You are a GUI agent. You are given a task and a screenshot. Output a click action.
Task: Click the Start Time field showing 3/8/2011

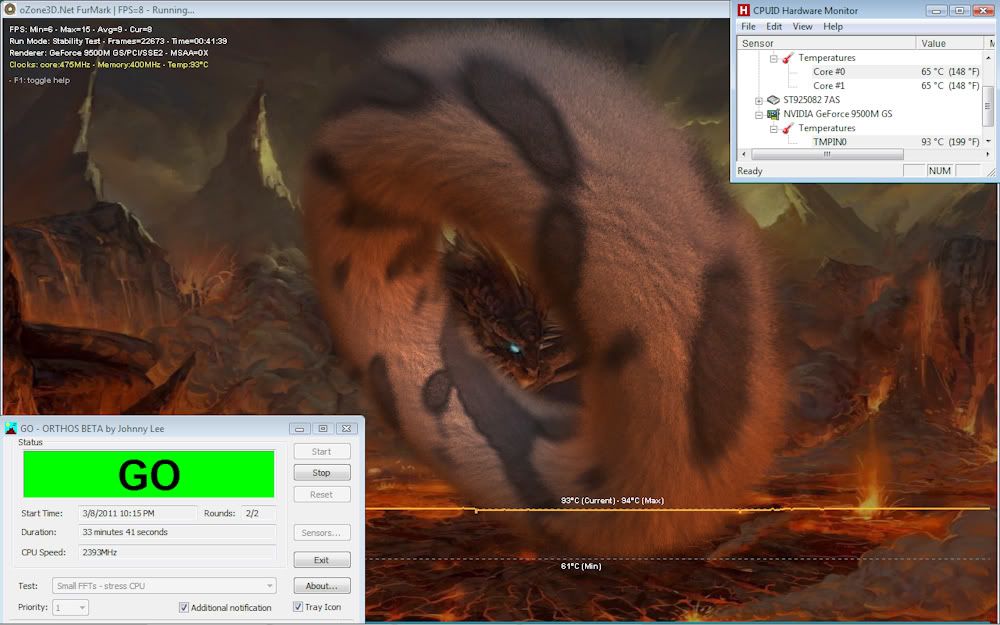137,513
